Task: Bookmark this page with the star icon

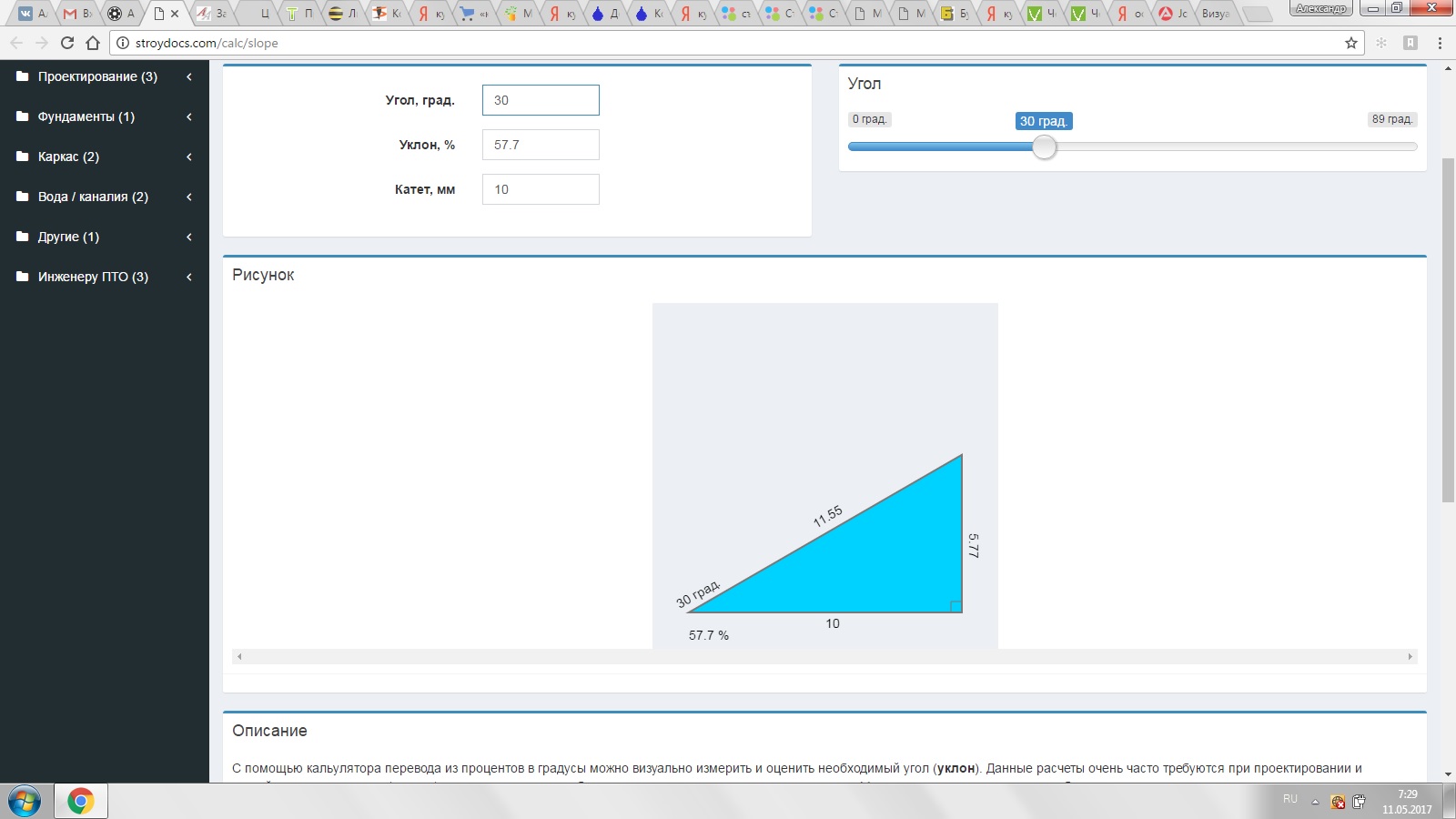Action: (1350, 43)
